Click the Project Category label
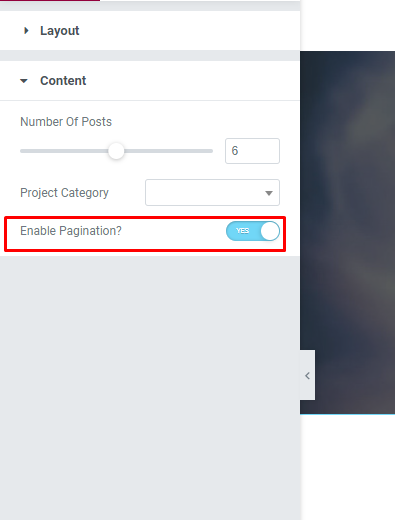395x520 pixels. (x=64, y=193)
